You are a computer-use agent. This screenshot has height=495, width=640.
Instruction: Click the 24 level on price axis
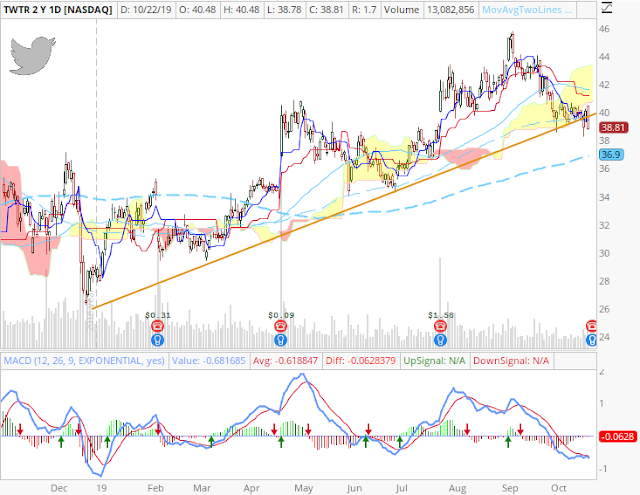[604, 337]
